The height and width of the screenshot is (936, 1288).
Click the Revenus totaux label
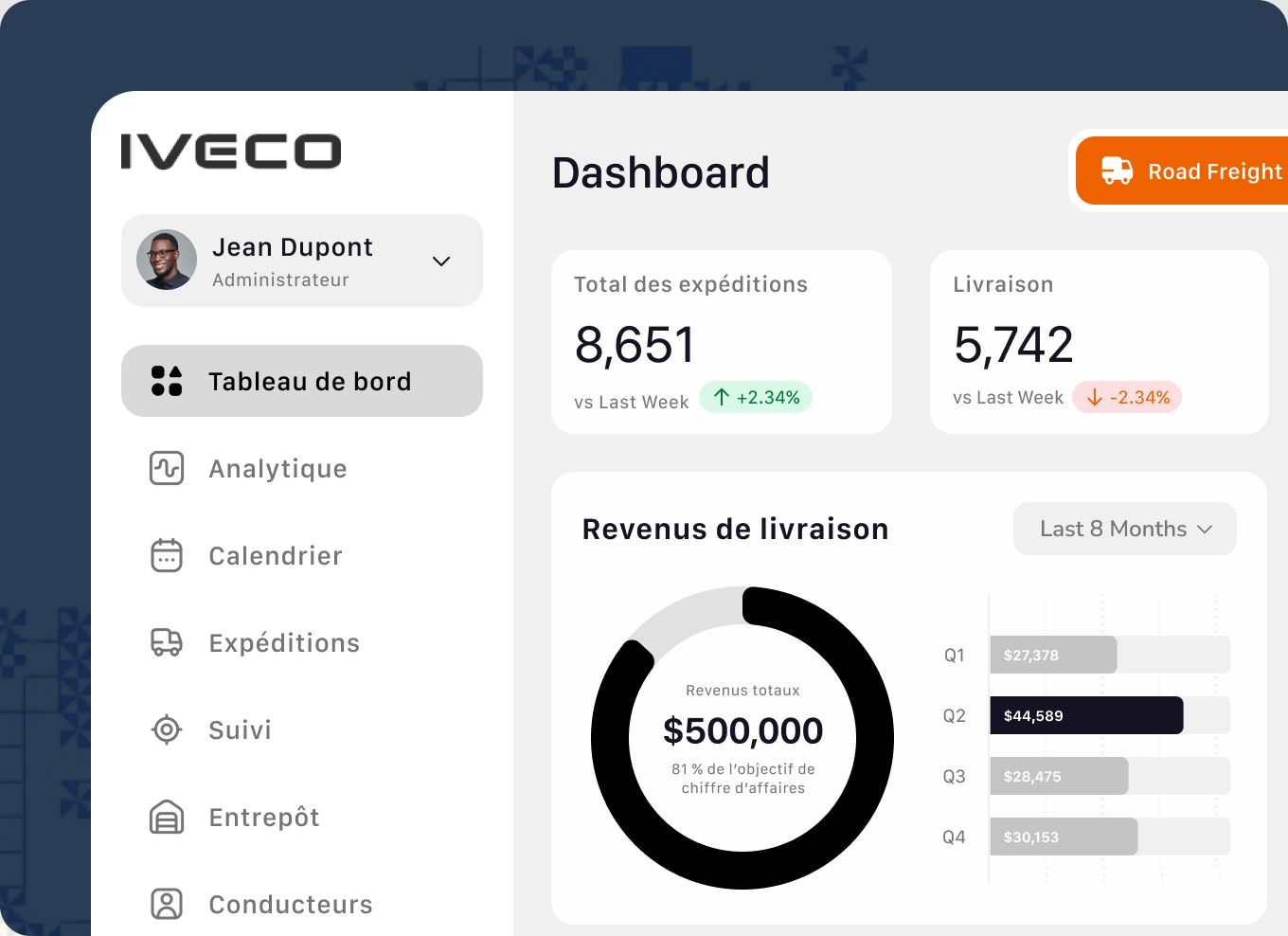coord(742,691)
